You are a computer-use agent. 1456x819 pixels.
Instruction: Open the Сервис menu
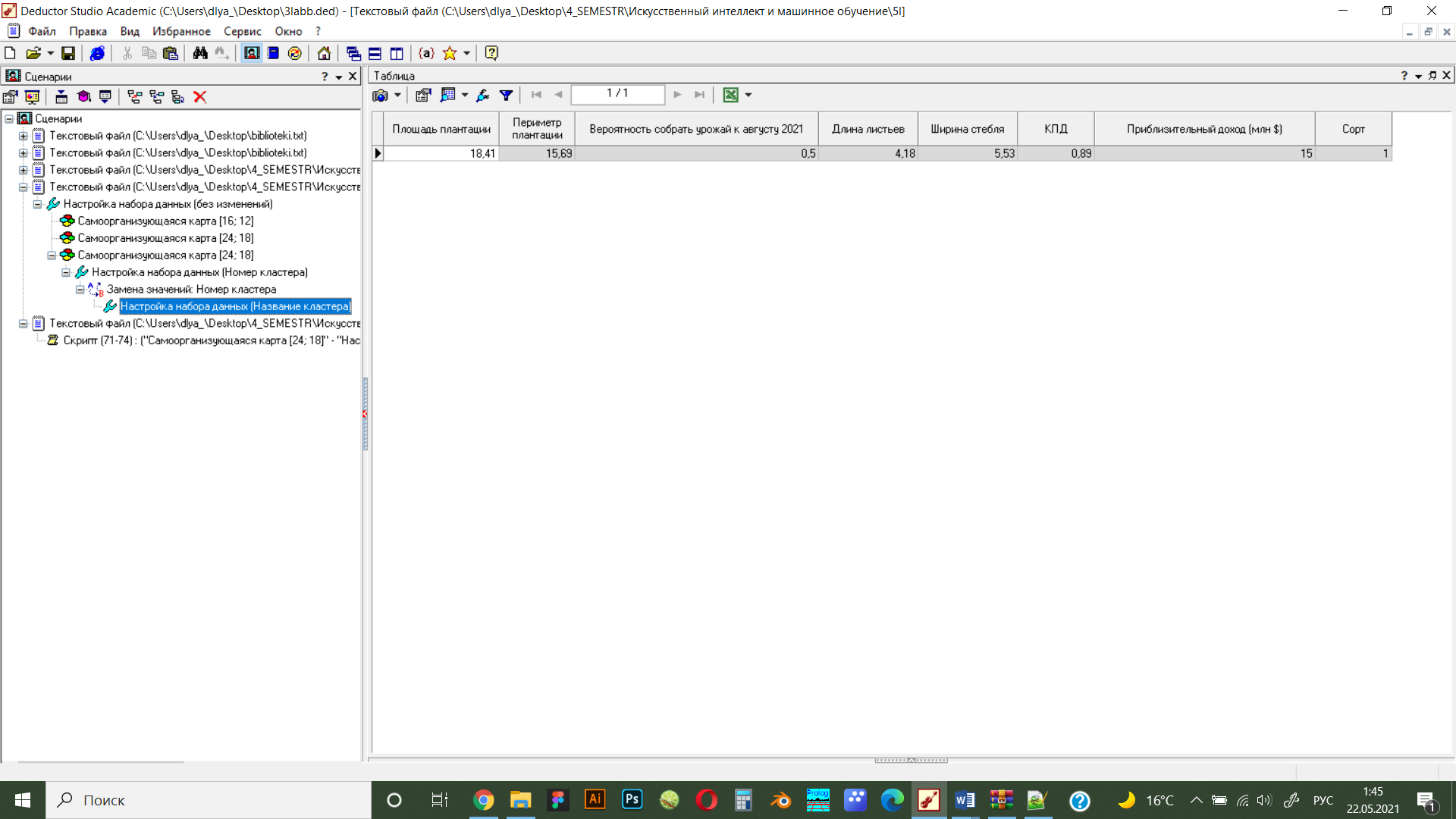click(x=242, y=31)
